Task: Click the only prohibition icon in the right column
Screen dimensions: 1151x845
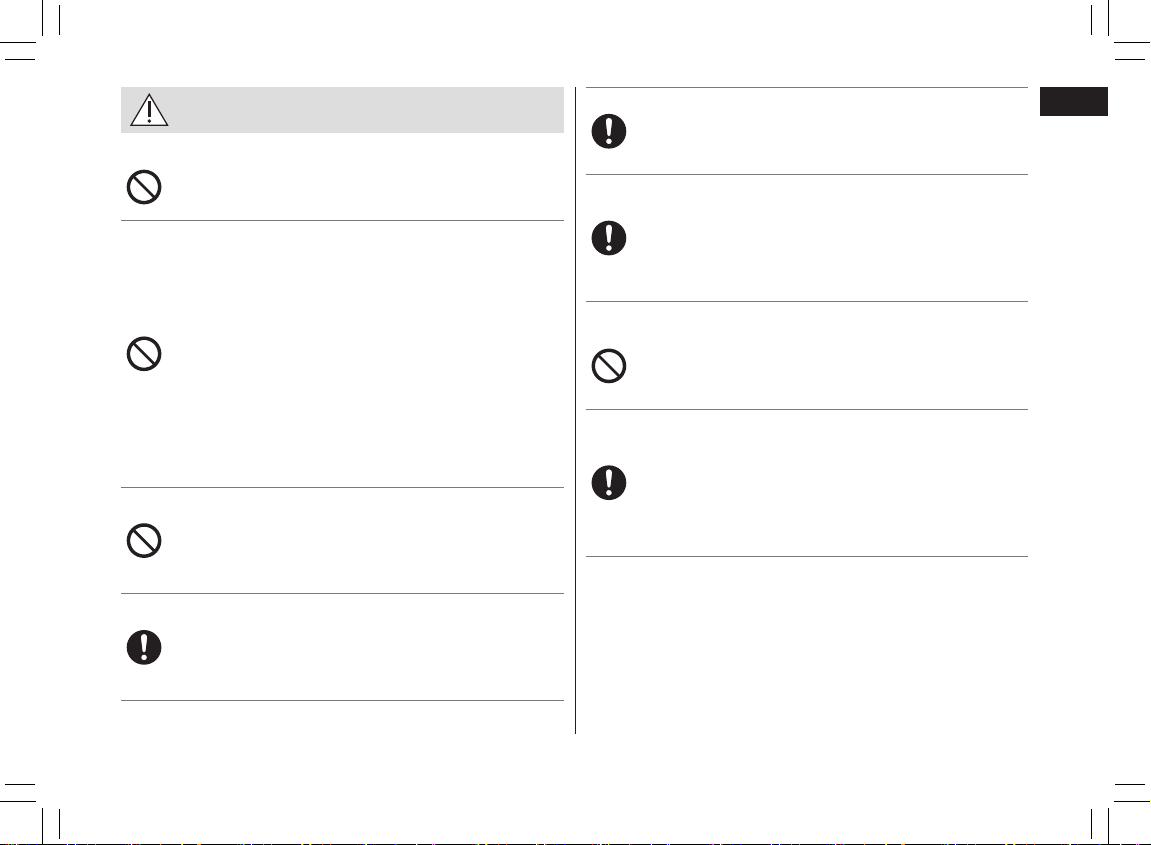Action: 609,366
